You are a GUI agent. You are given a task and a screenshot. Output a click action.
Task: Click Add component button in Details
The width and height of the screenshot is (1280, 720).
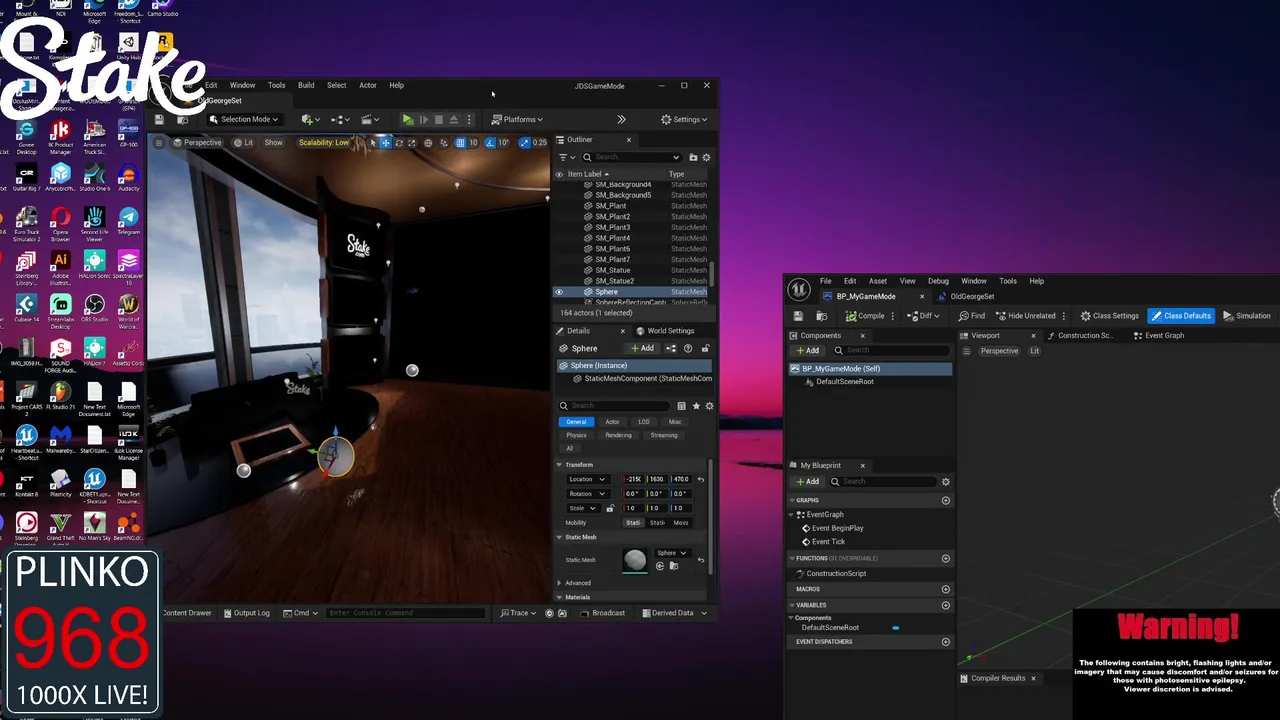642,348
